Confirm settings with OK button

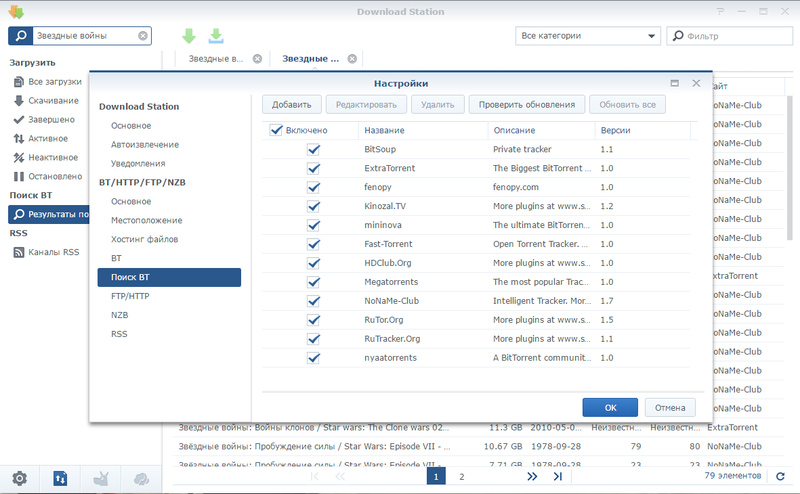[x=610, y=408]
